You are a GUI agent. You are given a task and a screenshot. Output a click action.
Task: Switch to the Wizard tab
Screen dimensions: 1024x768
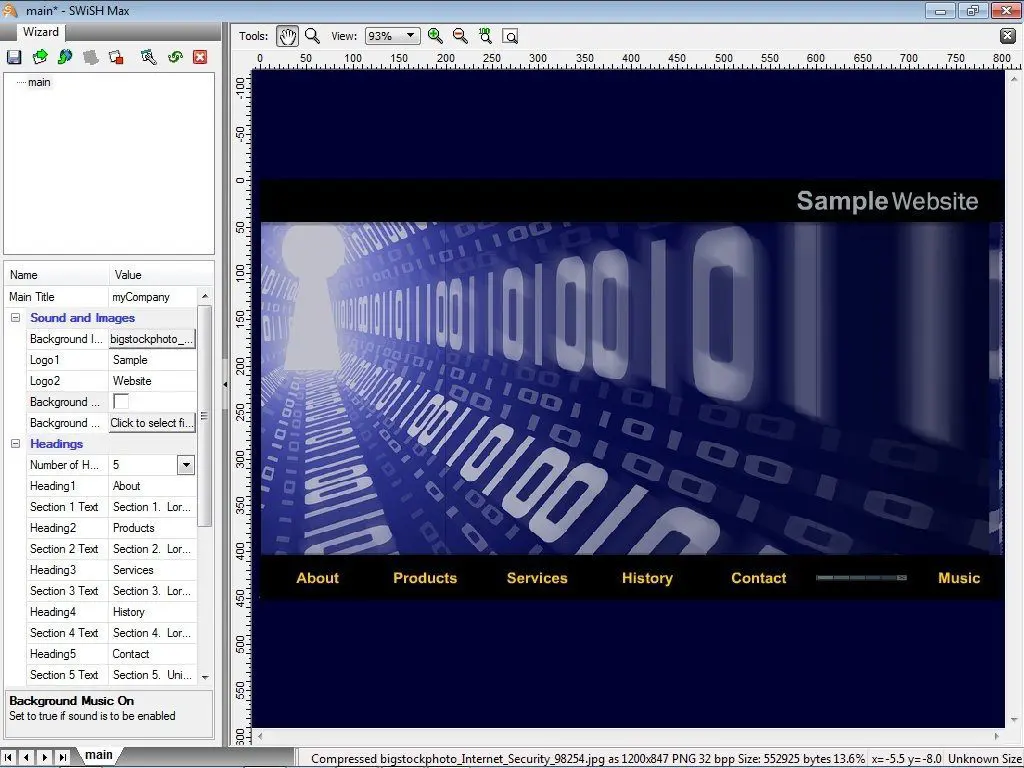tap(41, 32)
